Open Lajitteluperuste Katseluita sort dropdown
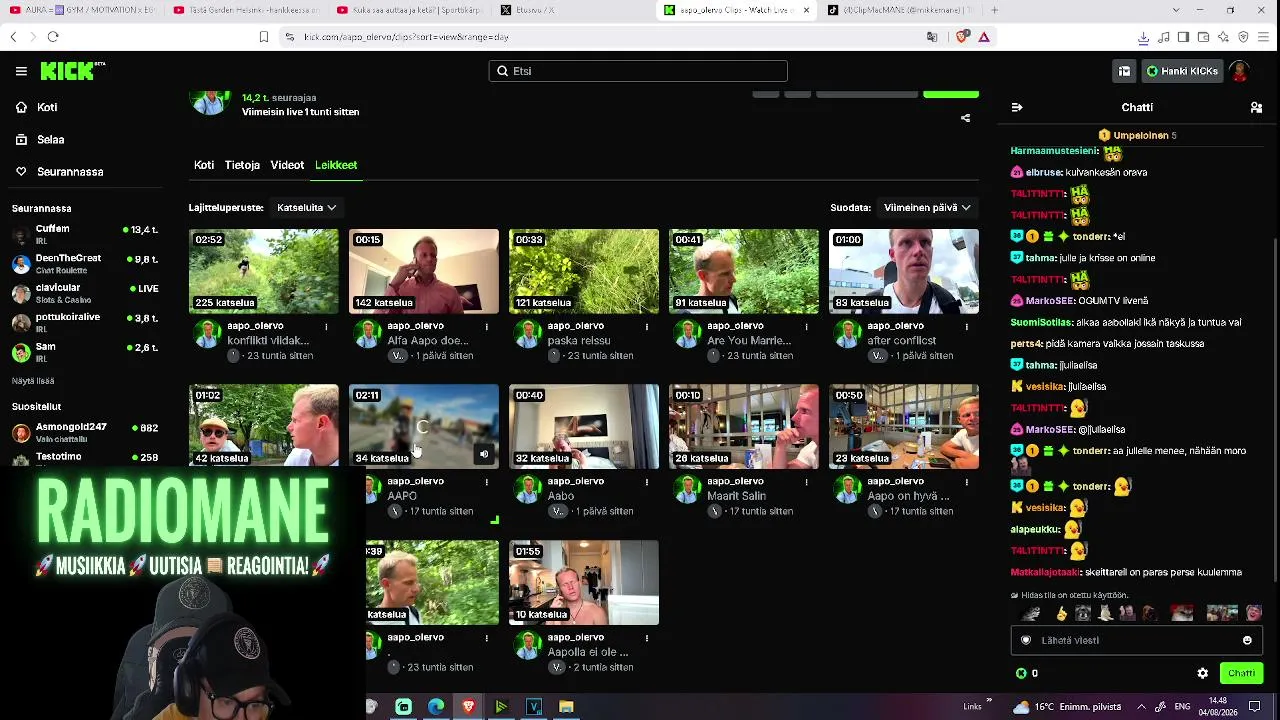 (x=306, y=207)
